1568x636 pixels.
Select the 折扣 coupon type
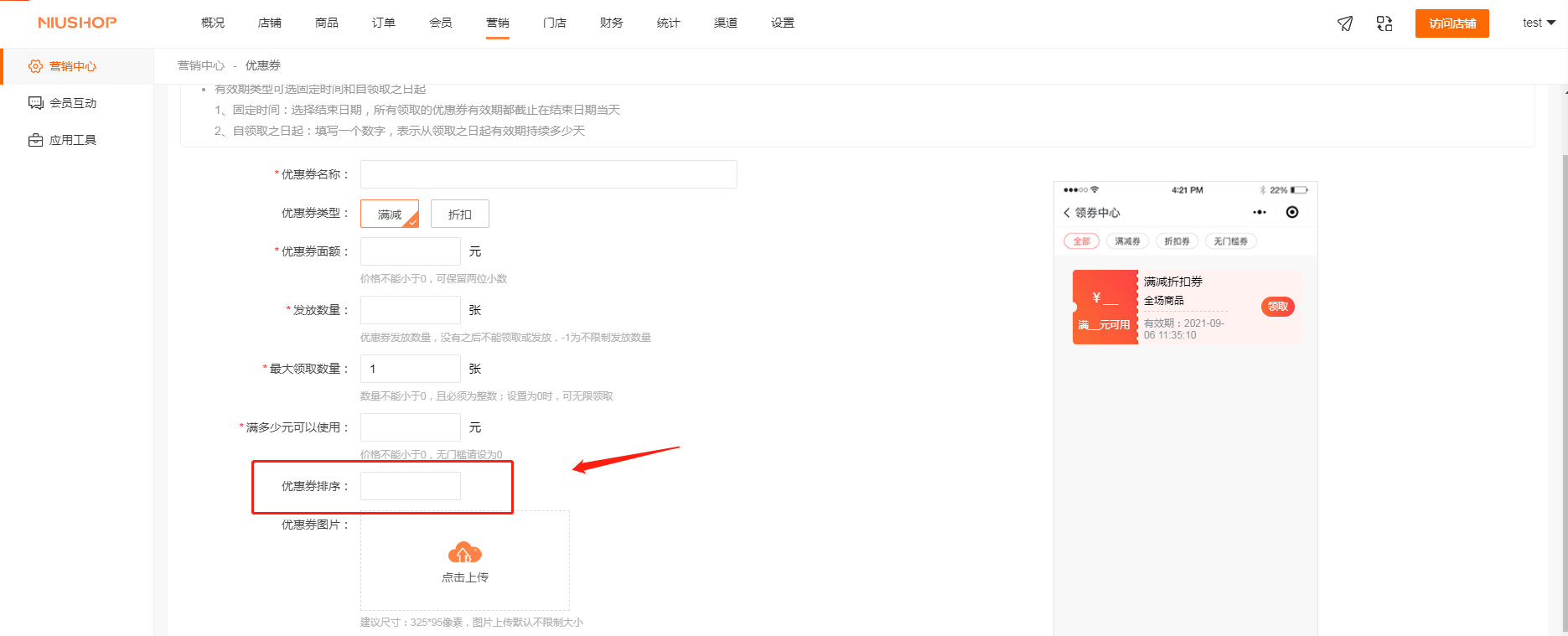[460, 214]
